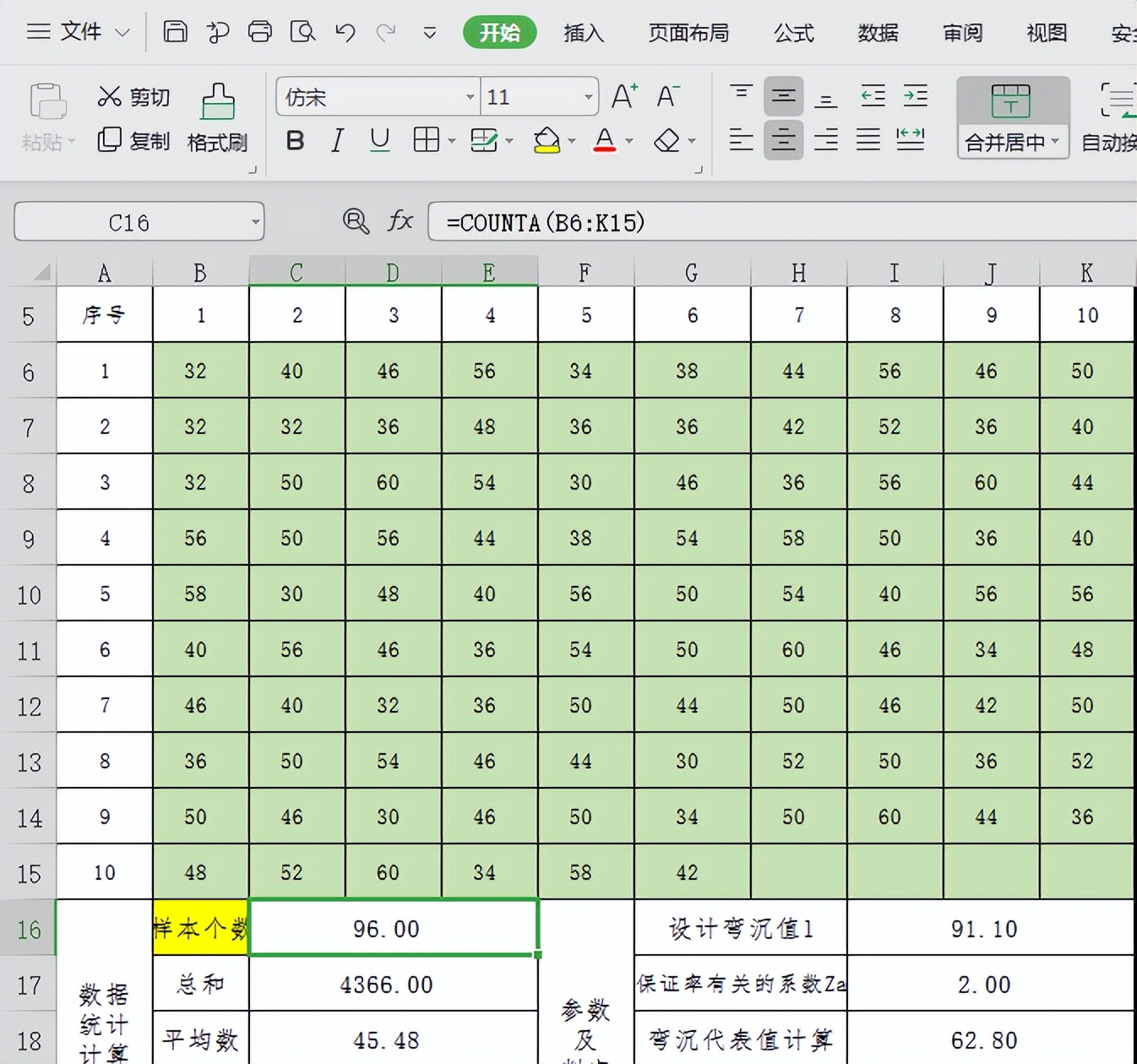
Task: Redo the last action
Action: [386, 32]
